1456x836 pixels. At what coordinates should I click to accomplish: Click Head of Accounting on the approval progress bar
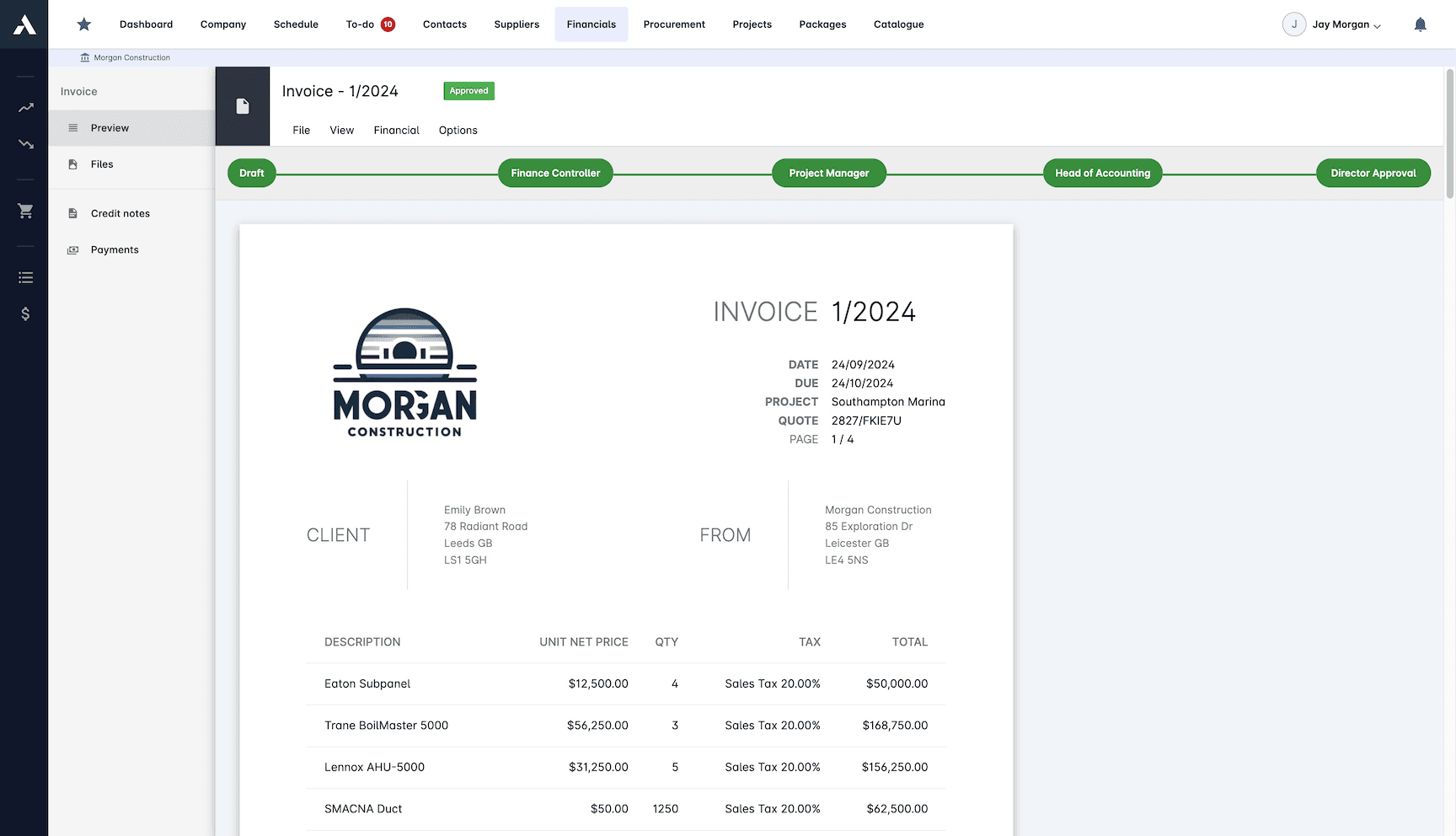point(1102,173)
